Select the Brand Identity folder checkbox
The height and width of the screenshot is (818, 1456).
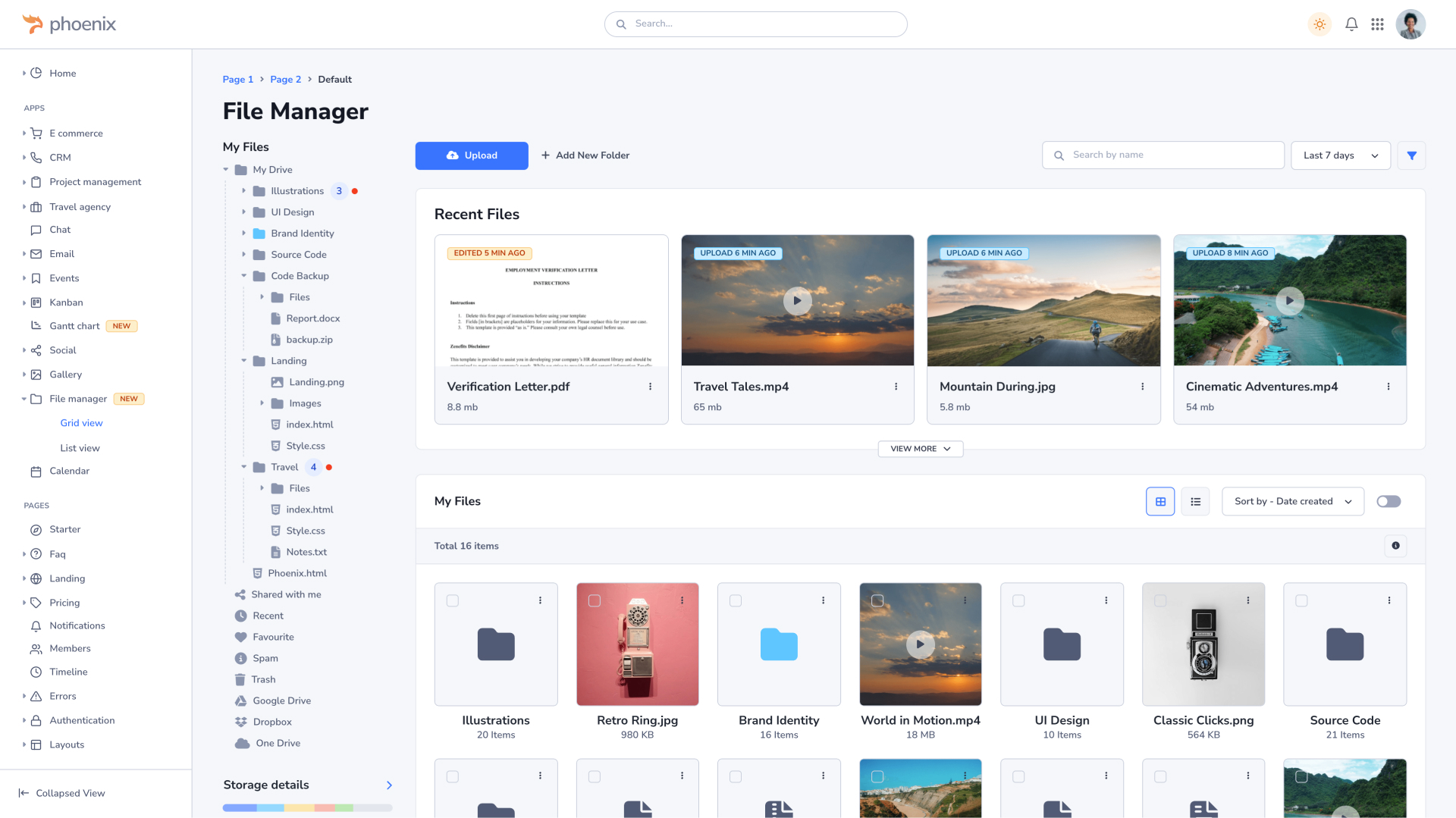pyautogui.click(x=736, y=601)
